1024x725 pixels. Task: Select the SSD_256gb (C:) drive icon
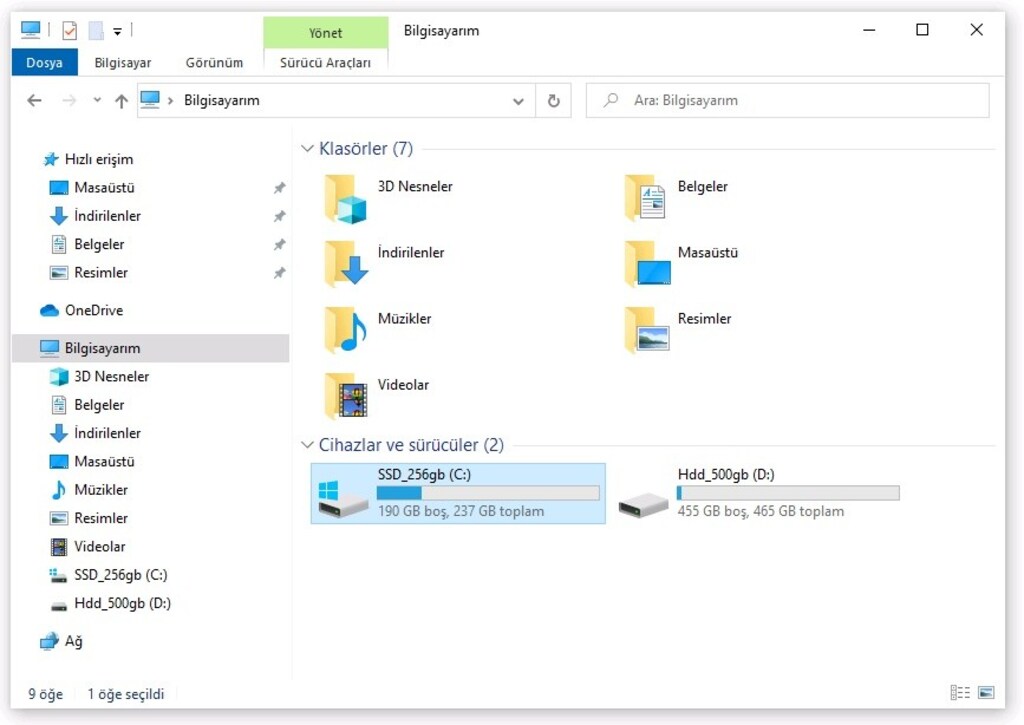pyautogui.click(x=343, y=498)
